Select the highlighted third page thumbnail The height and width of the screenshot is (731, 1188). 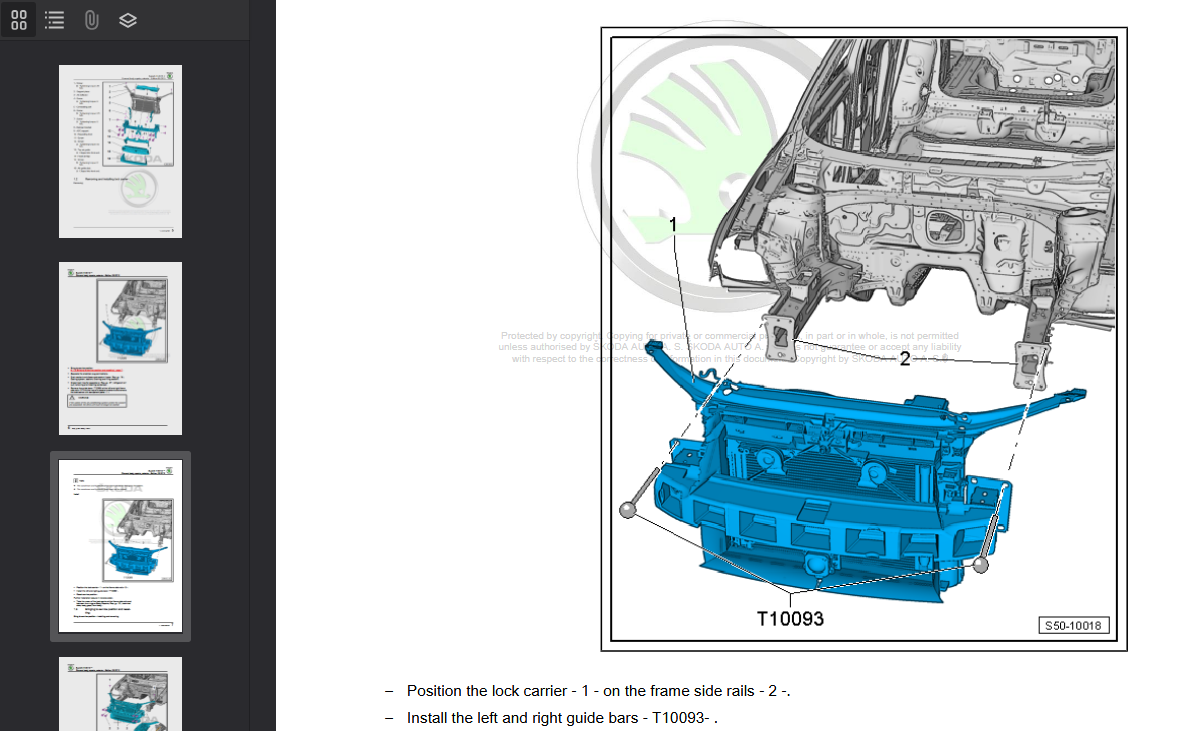[120, 546]
